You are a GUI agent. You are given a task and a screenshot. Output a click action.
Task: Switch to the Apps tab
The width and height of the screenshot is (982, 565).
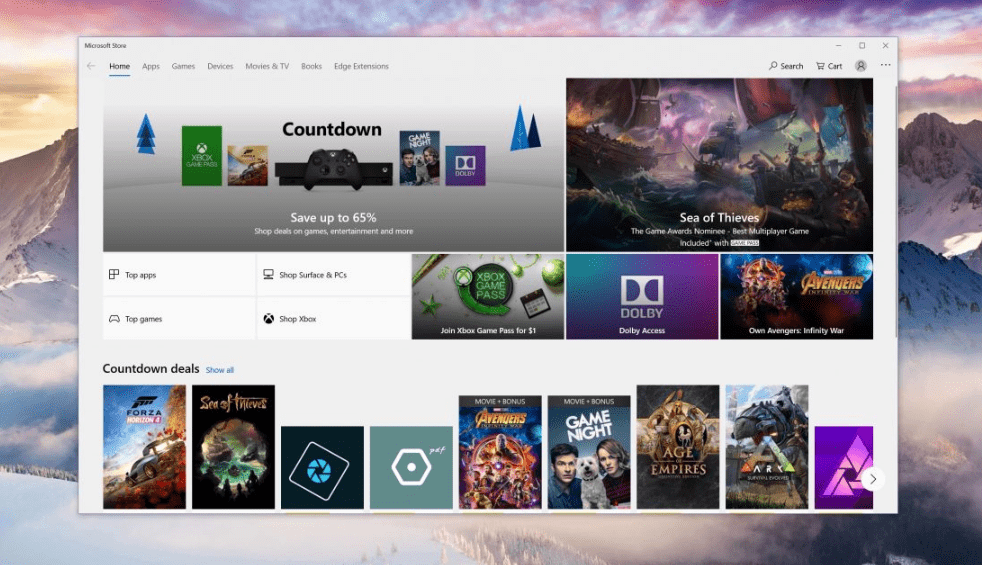pos(151,66)
